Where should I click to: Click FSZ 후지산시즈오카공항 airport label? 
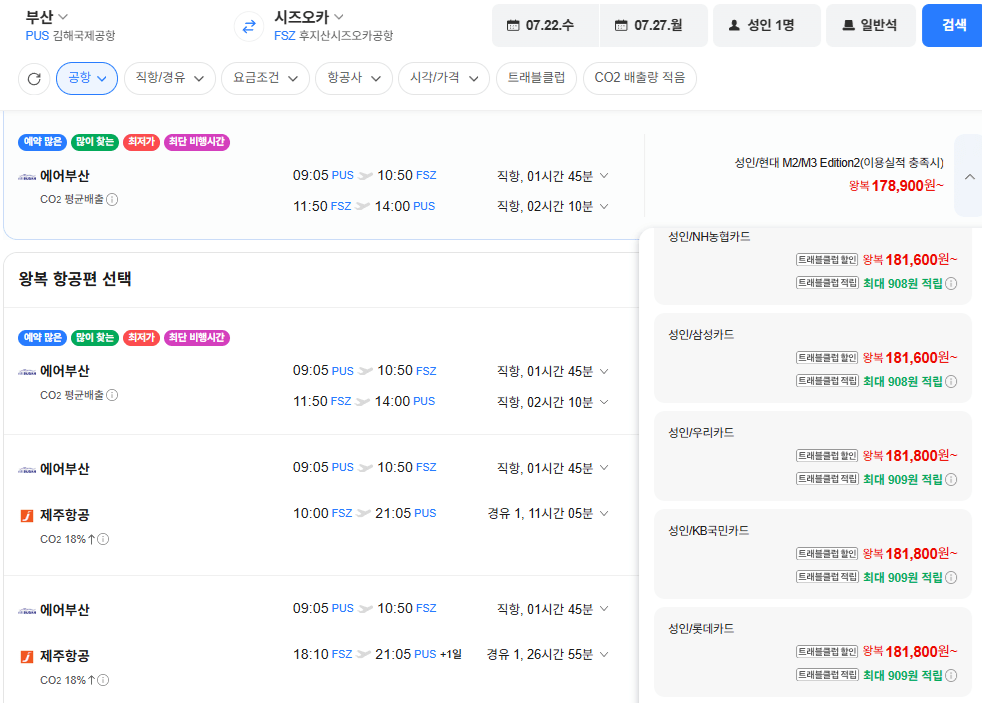[x=333, y=36]
